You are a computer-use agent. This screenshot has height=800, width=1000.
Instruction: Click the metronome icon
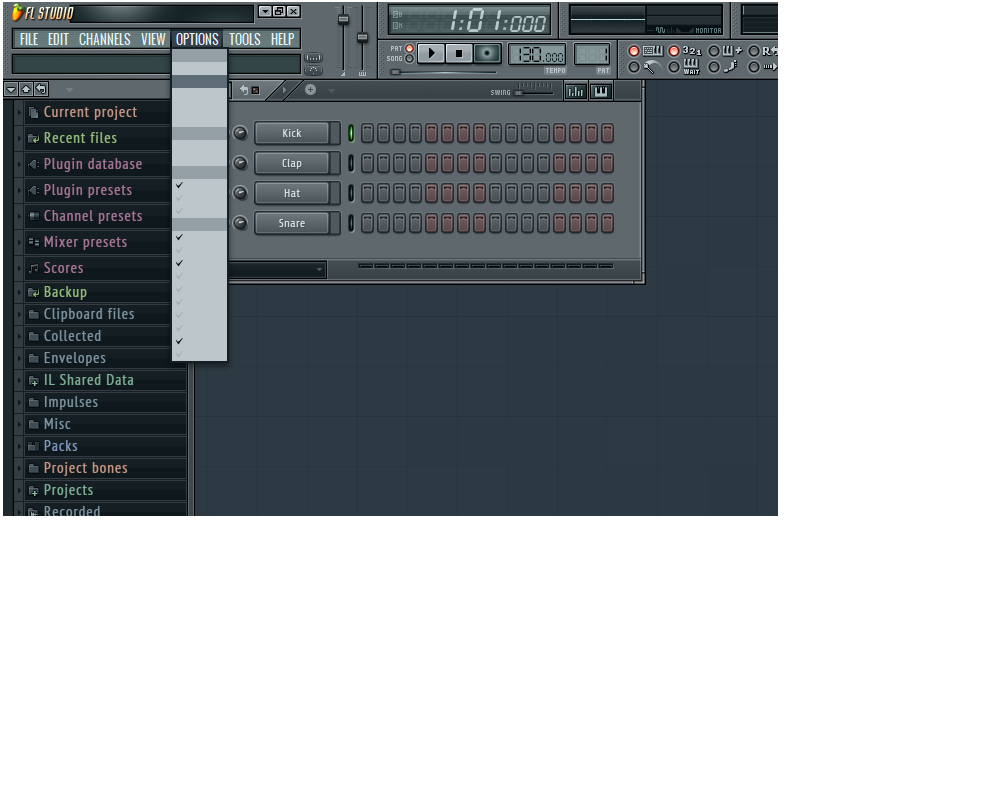652,67
